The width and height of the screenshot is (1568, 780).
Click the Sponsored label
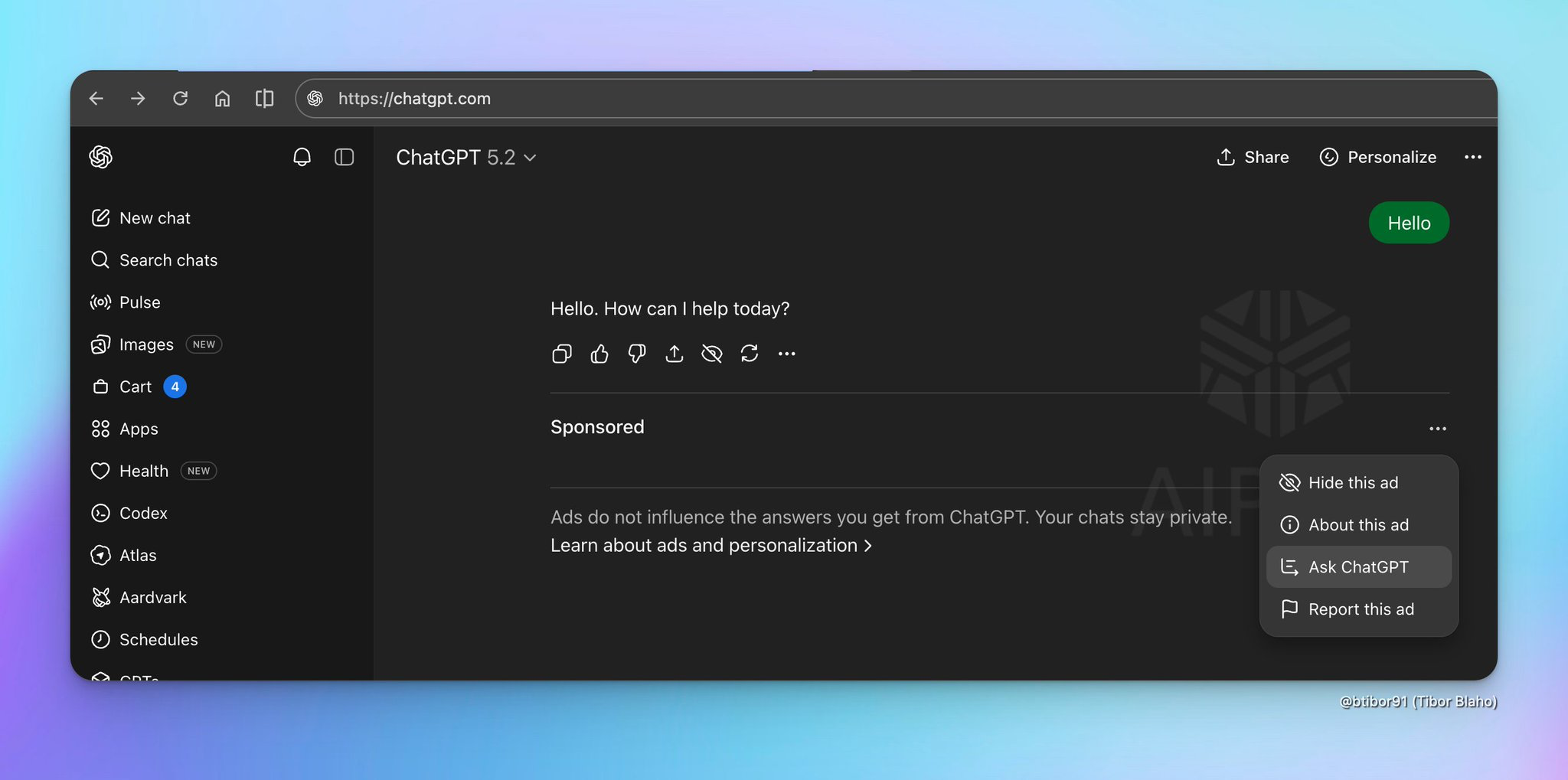[597, 427]
